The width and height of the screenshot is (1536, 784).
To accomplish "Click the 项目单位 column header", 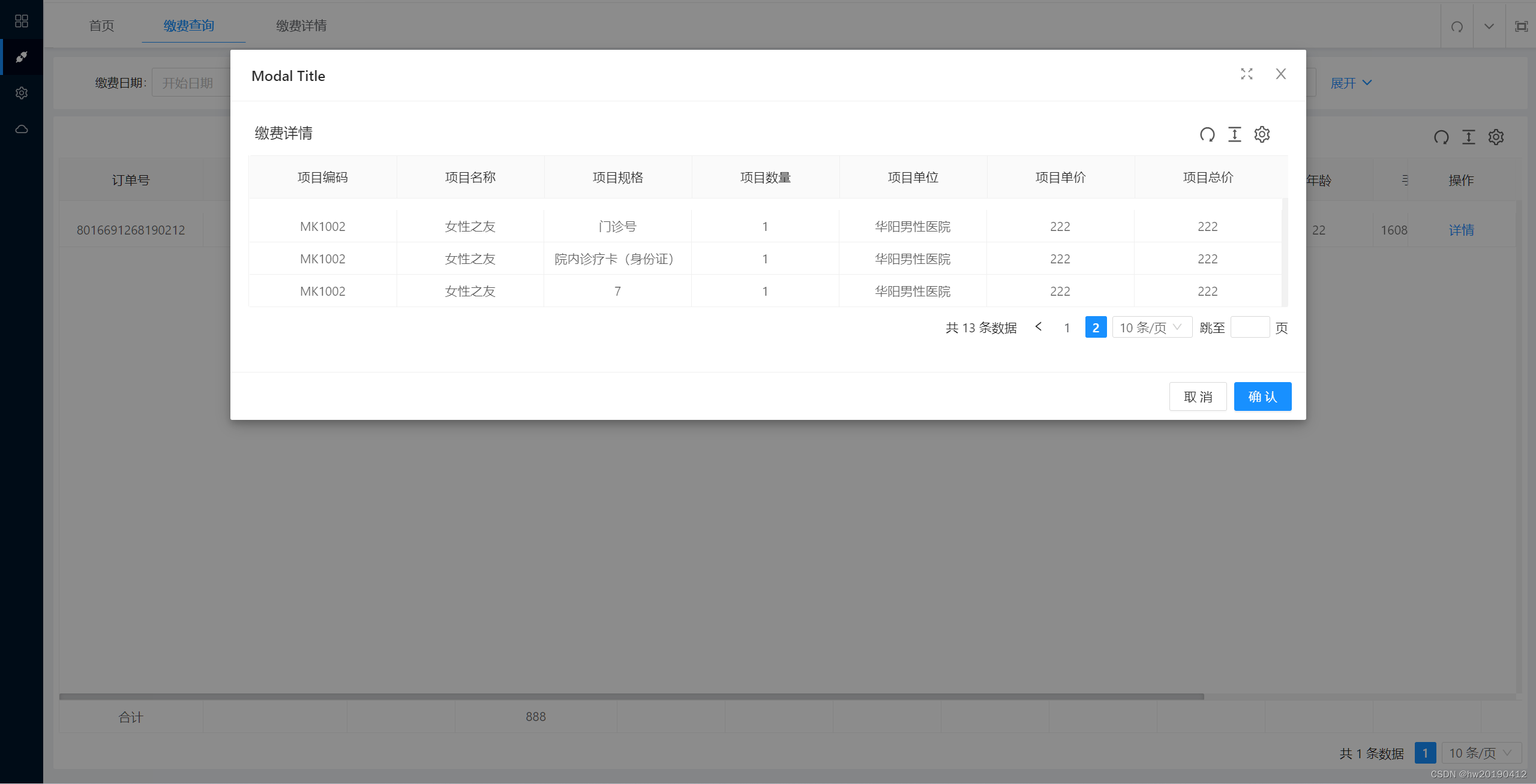I will click(x=913, y=178).
